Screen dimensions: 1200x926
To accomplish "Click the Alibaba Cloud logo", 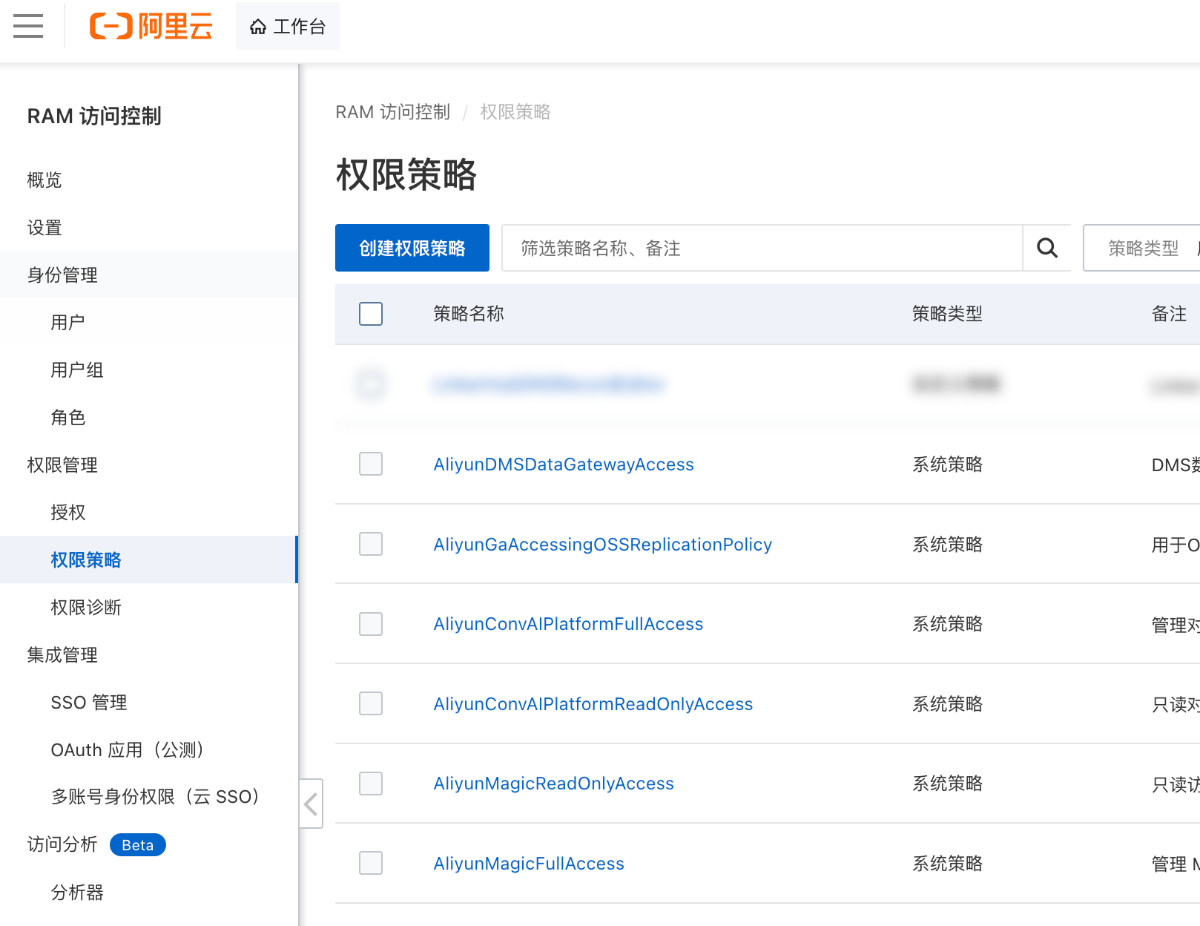I will coord(151,26).
